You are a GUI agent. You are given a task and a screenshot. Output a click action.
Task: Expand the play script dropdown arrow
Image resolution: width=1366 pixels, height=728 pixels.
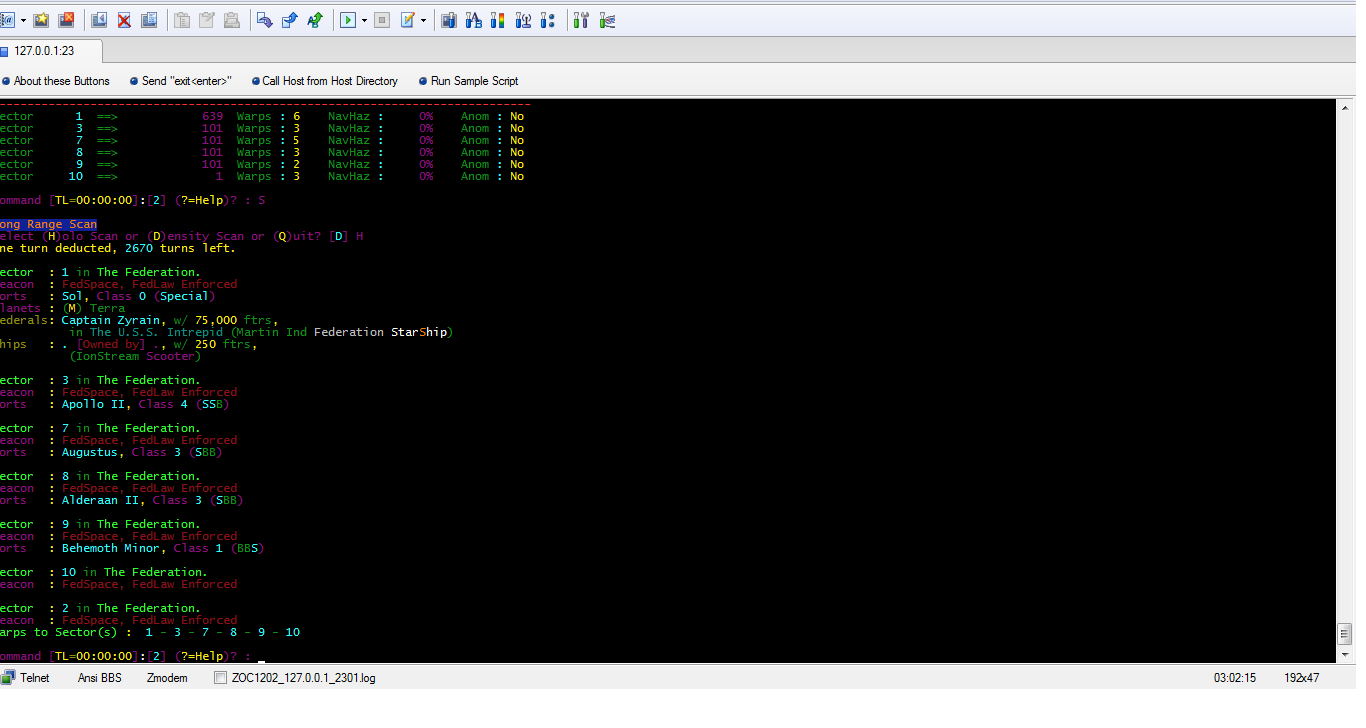pos(364,20)
